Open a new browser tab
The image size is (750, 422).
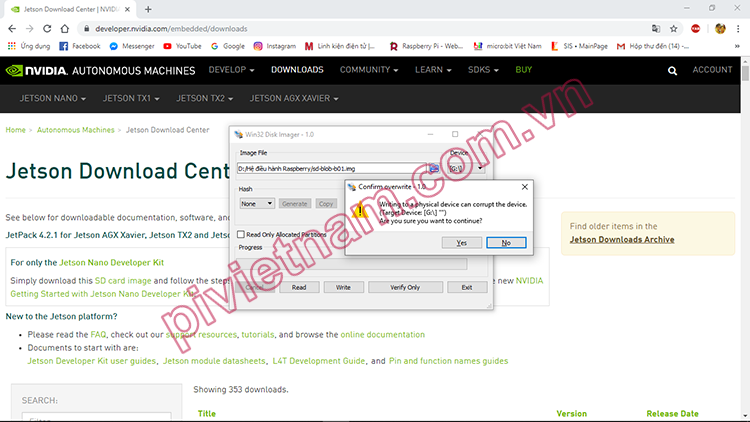(148, 9)
